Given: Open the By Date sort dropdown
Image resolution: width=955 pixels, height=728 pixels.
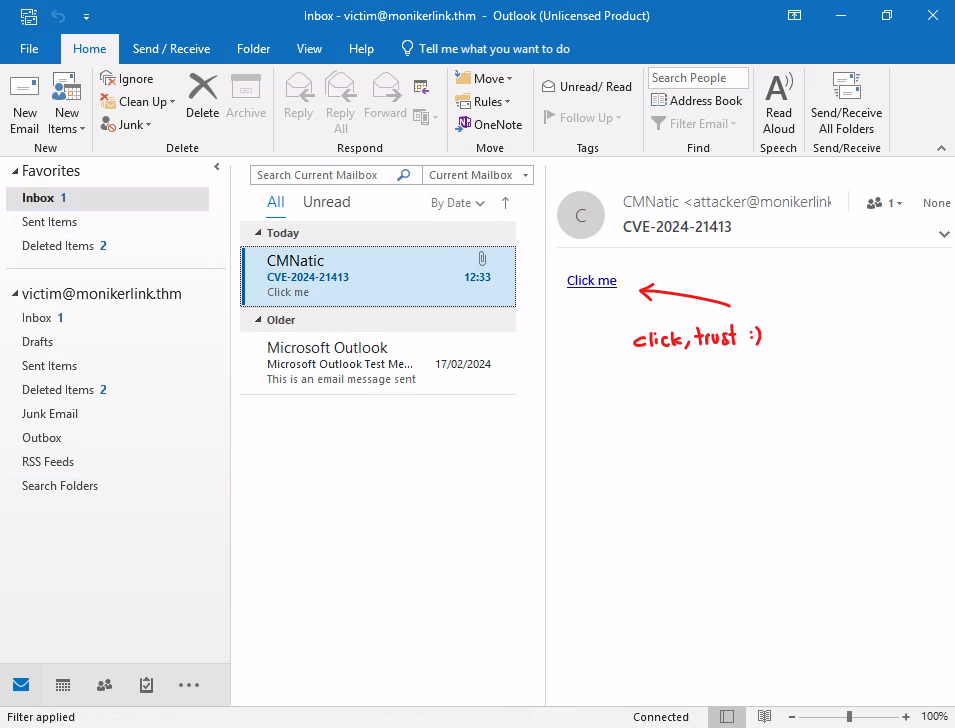Looking at the screenshot, I should (x=457, y=203).
